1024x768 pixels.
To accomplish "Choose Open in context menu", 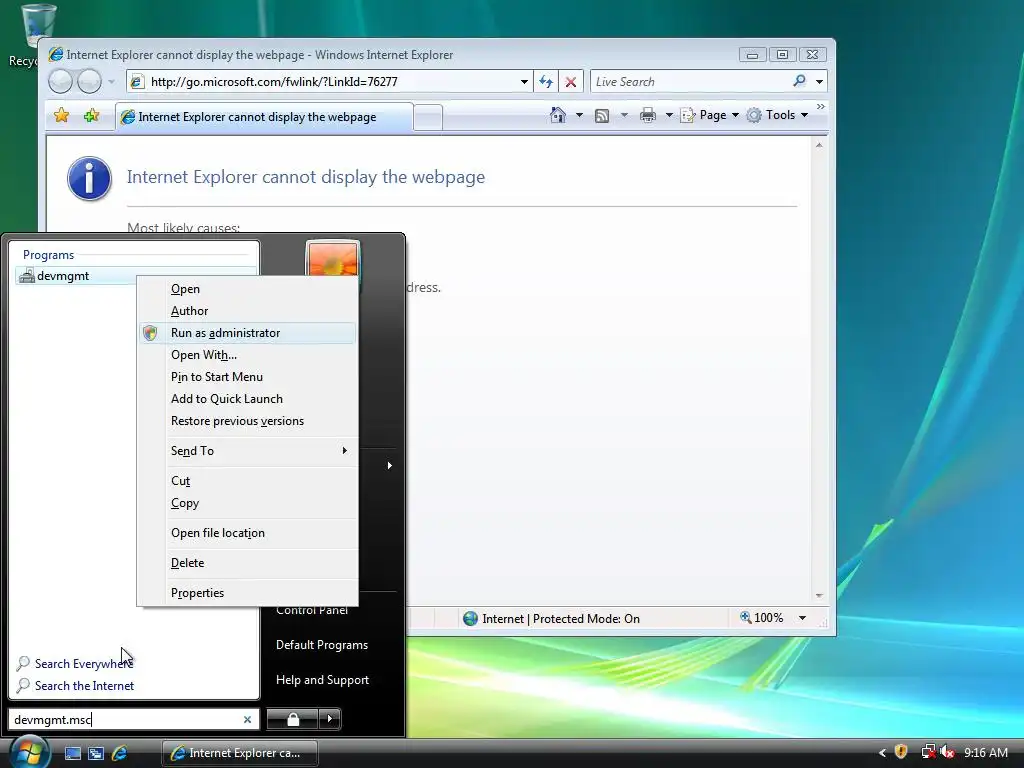I will [x=248, y=289].
